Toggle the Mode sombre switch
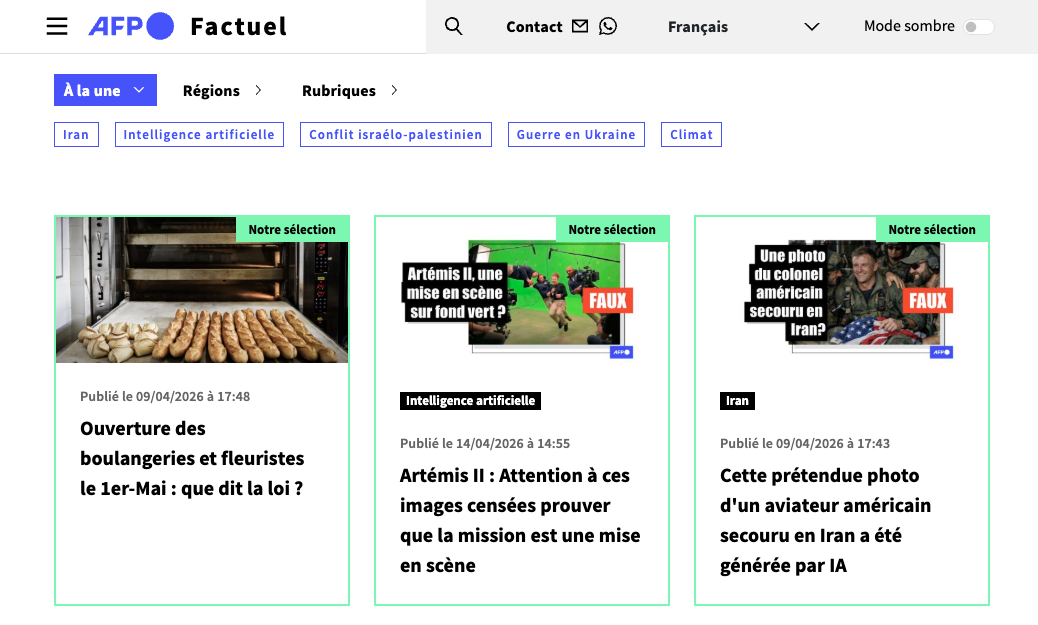 [978, 26]
